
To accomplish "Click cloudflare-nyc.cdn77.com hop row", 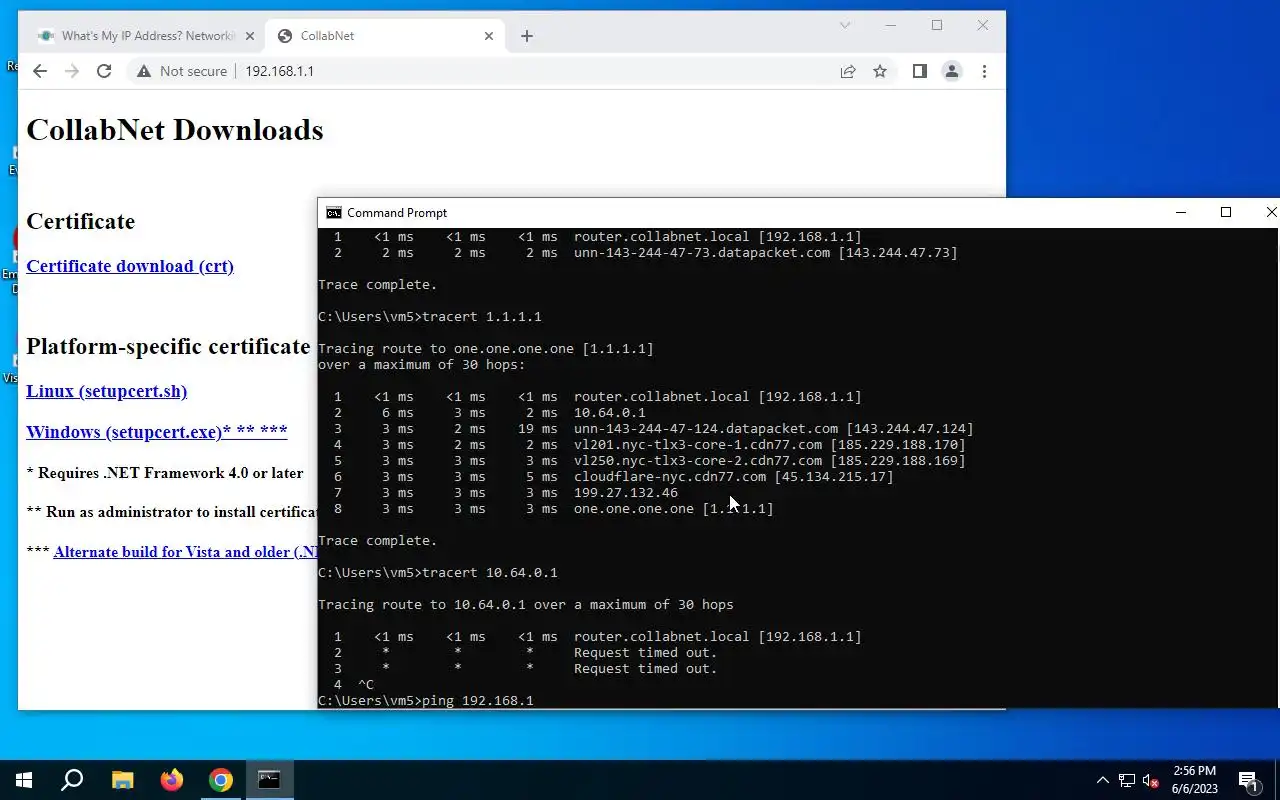I will click(614, 477).
